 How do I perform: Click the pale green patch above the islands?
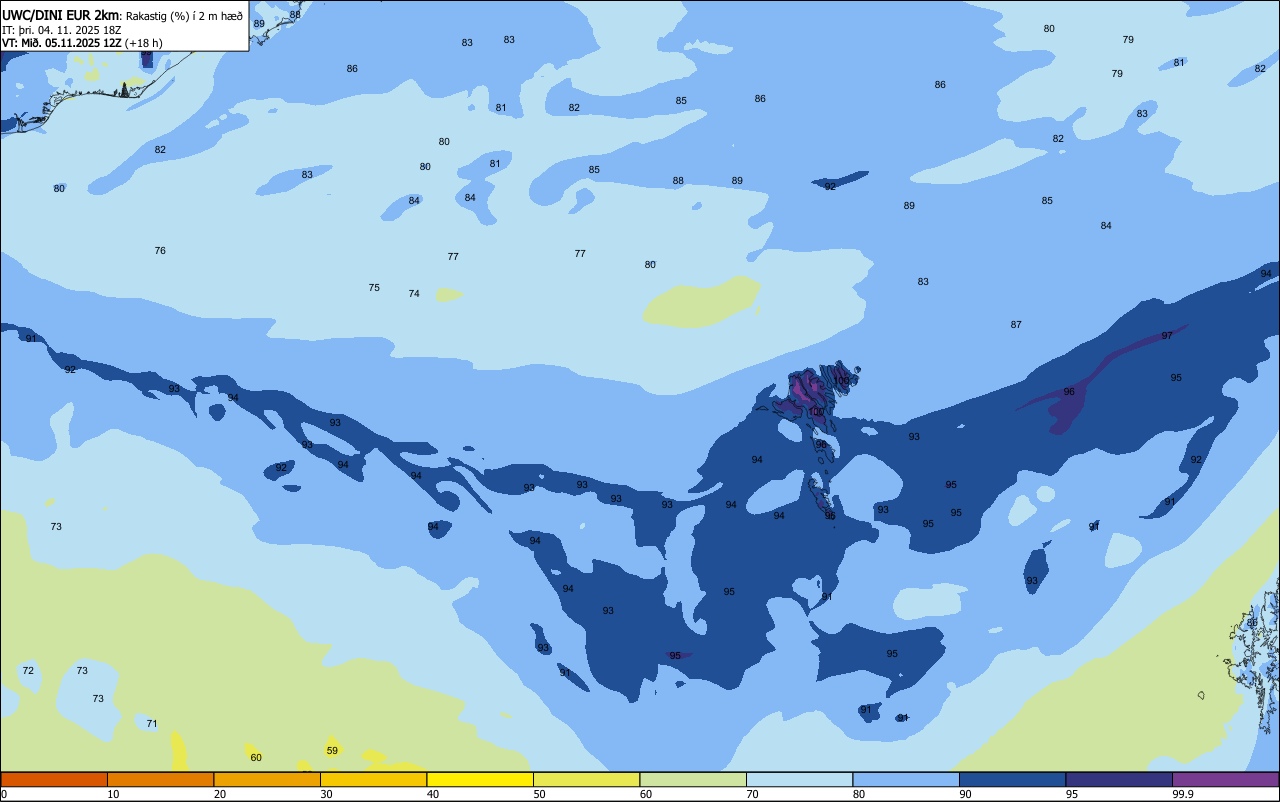703,302
